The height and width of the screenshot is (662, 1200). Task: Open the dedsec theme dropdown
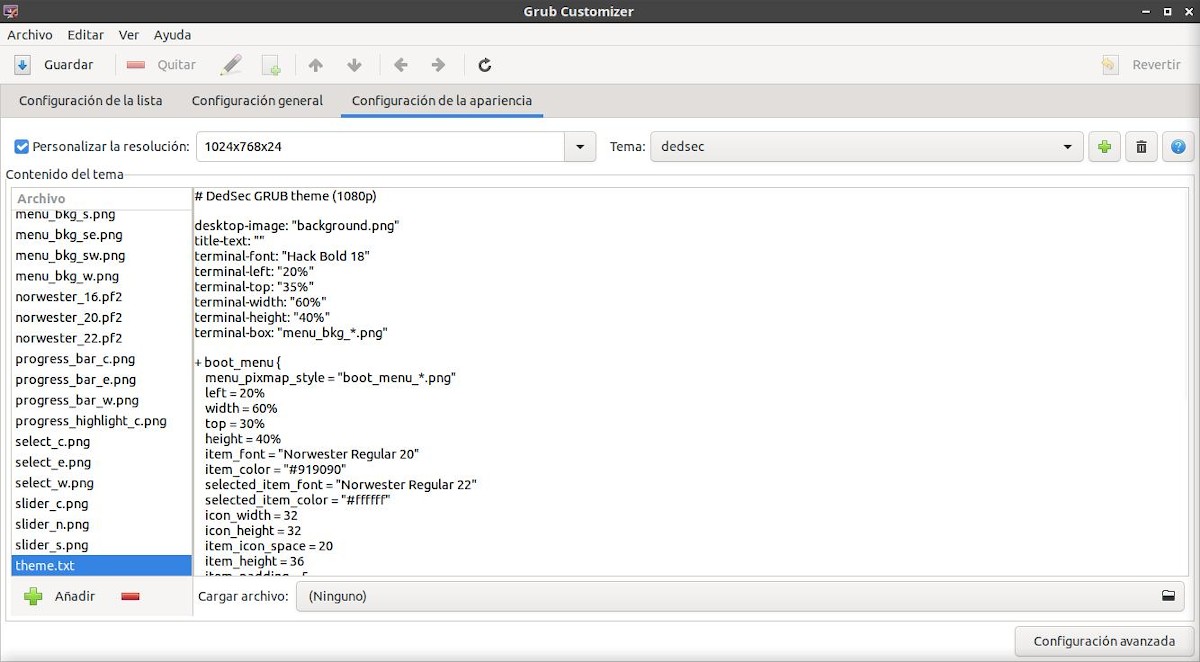tap(1066, 146)
